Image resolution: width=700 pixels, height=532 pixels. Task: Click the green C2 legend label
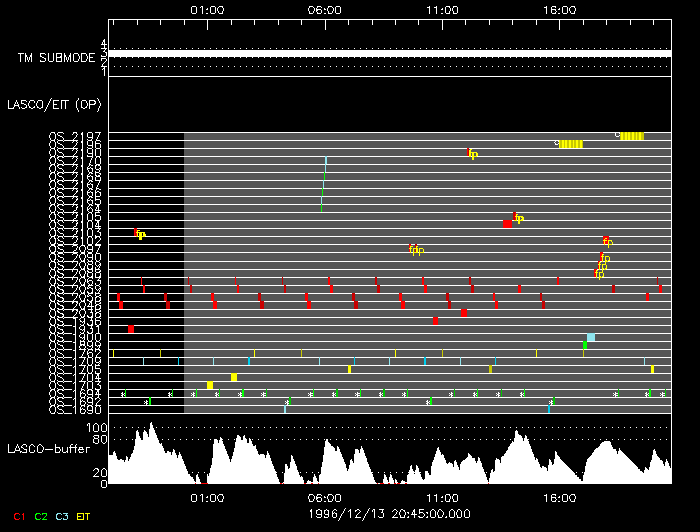(x=41, y=516)
